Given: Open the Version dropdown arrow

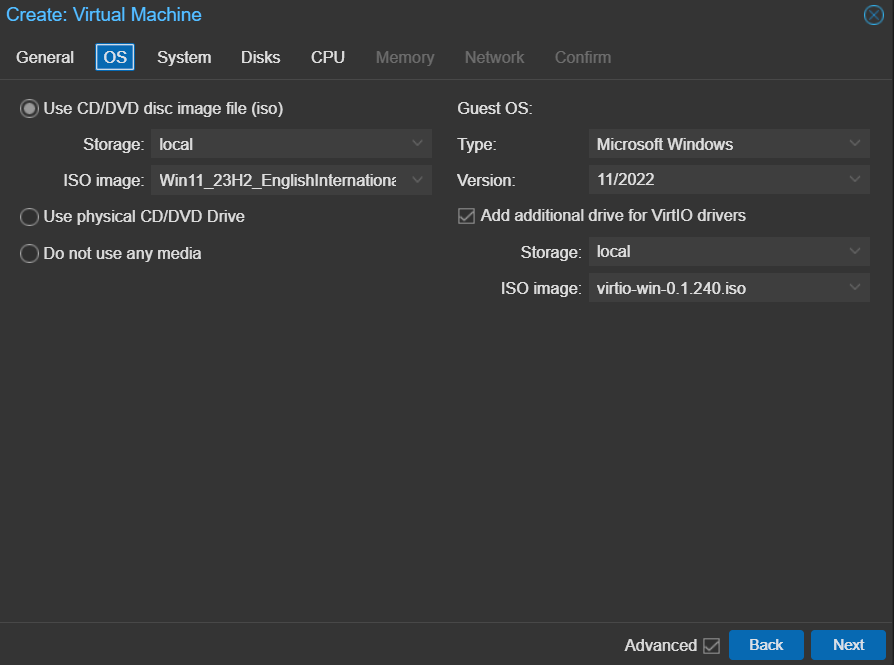Looking at the screenshot, I should [855, 179].
